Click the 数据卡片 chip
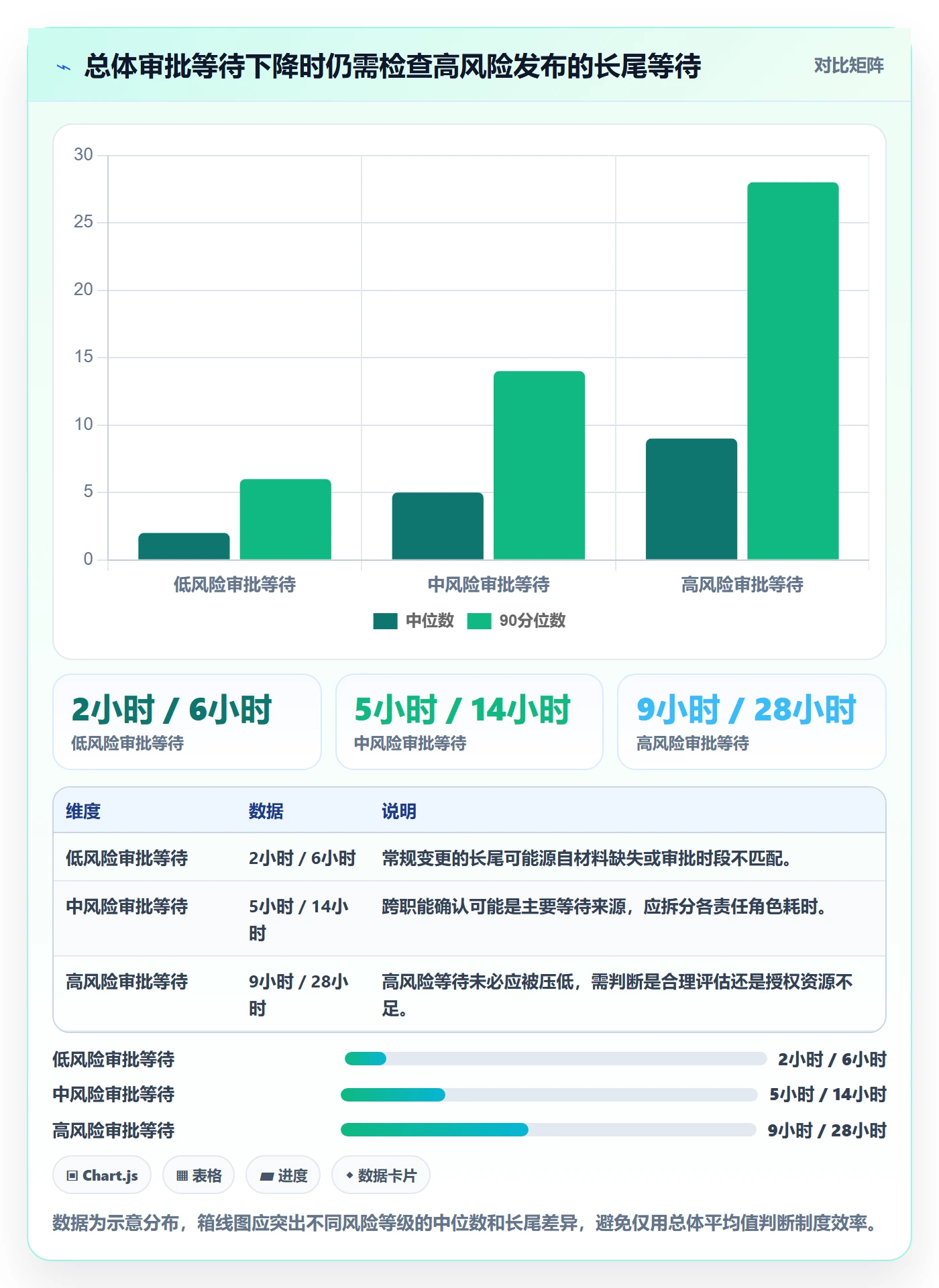 click(381, 1175)
